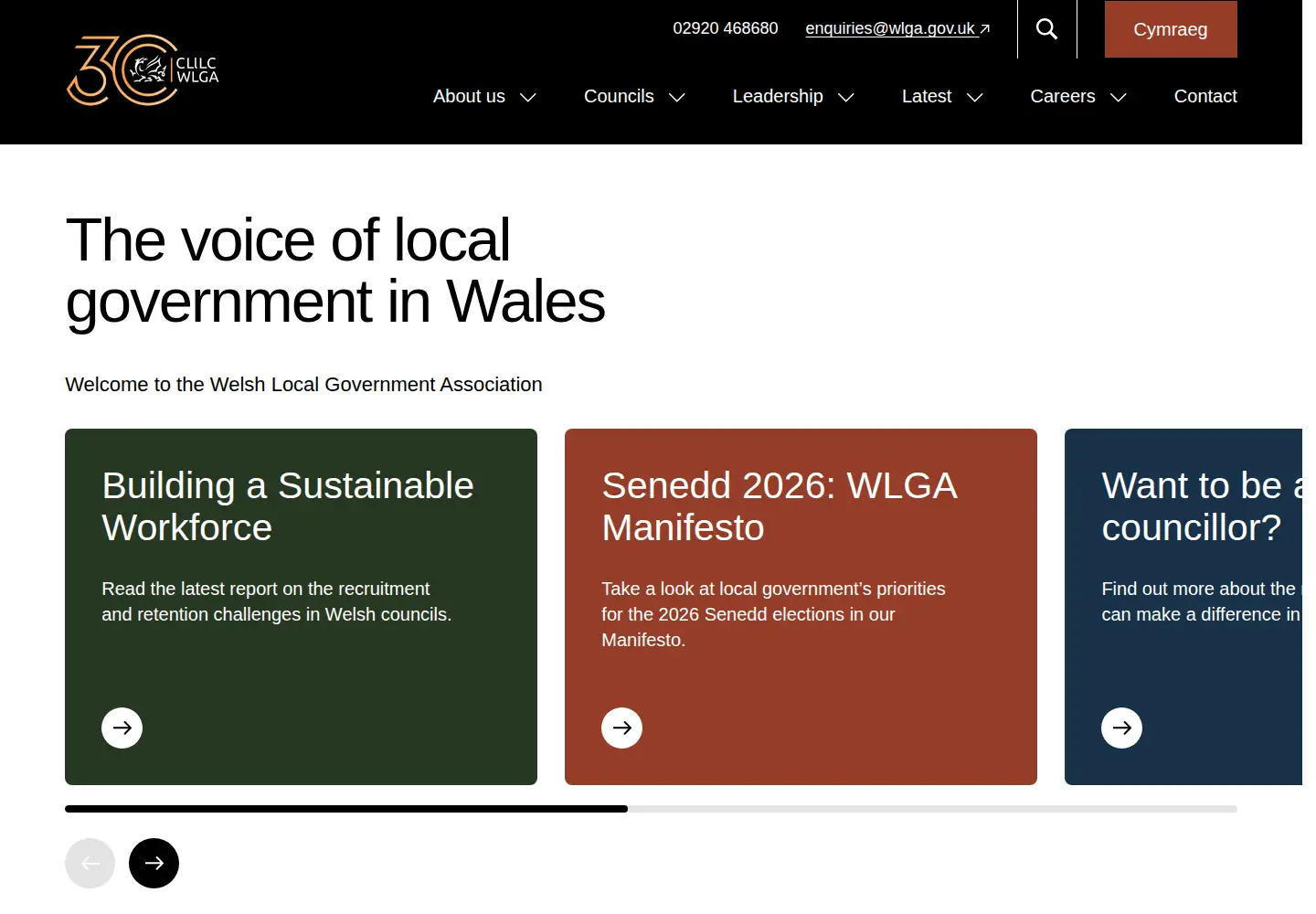Go to previous carousel slide

pos(90,863)
